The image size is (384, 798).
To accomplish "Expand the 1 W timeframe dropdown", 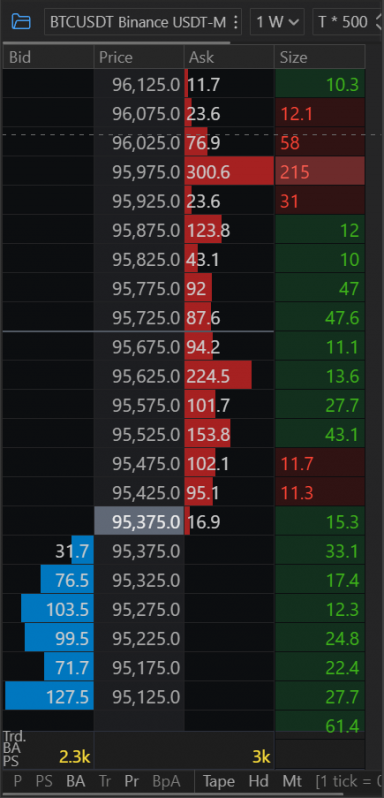I will coord(277,22).
